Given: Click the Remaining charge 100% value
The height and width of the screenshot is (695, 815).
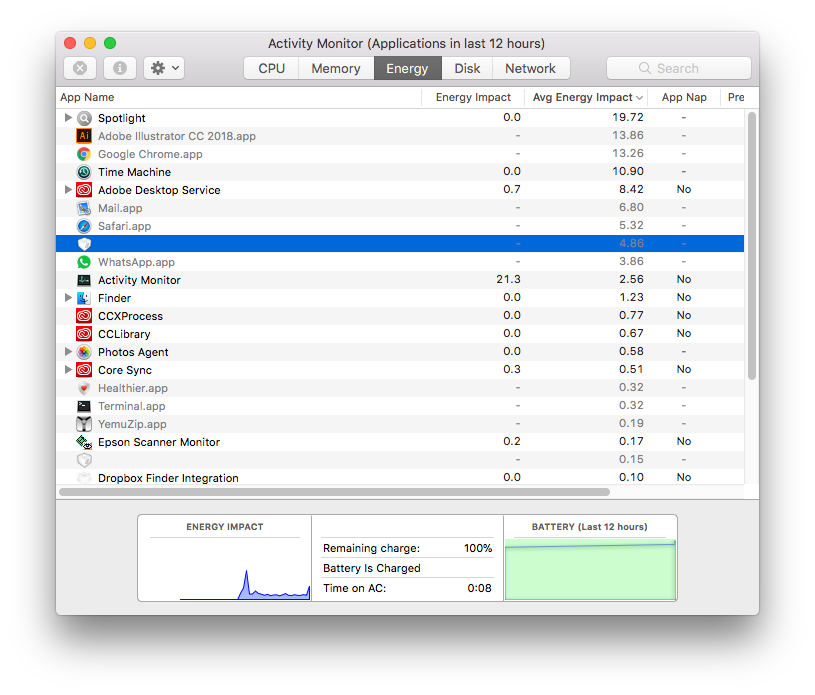Looking at the screenshot, I should [478, 548].
